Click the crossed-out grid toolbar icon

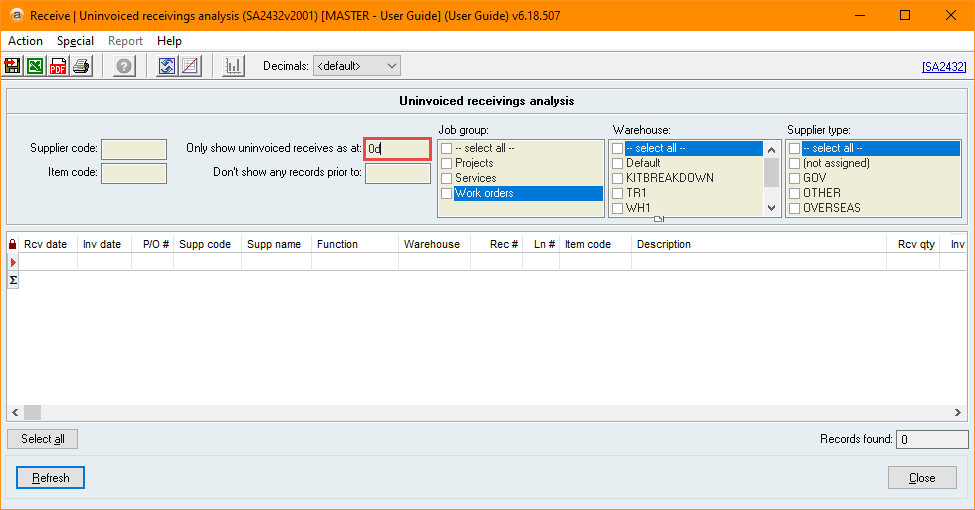tap(190, 67)
